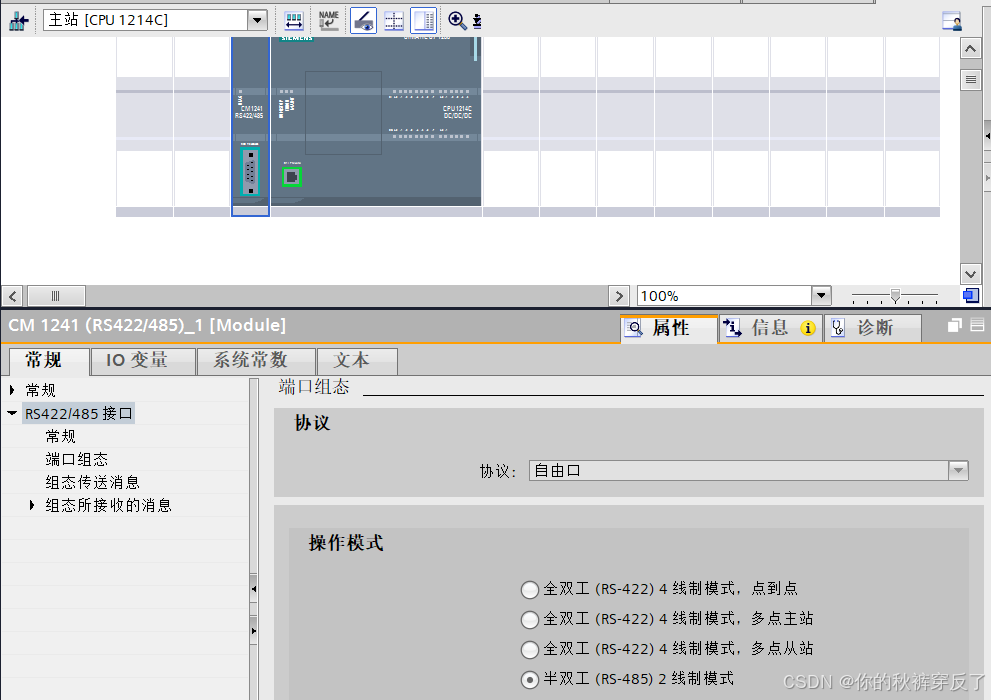Image resolution: width=991 pixels, height=700 pixels.
Task: Expand the 组态所接收的消息 node arrow
Action: 32,505
